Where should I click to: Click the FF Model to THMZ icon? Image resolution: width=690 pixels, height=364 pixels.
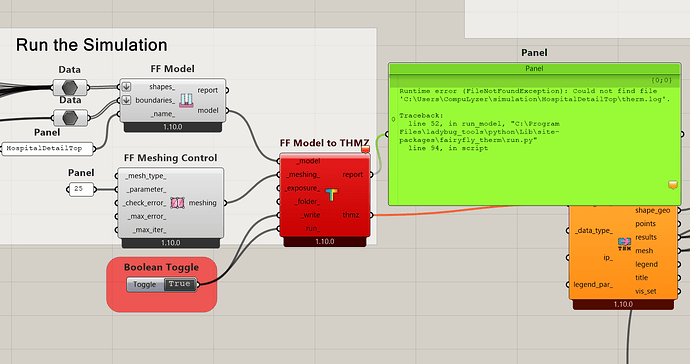pos(331,195)
